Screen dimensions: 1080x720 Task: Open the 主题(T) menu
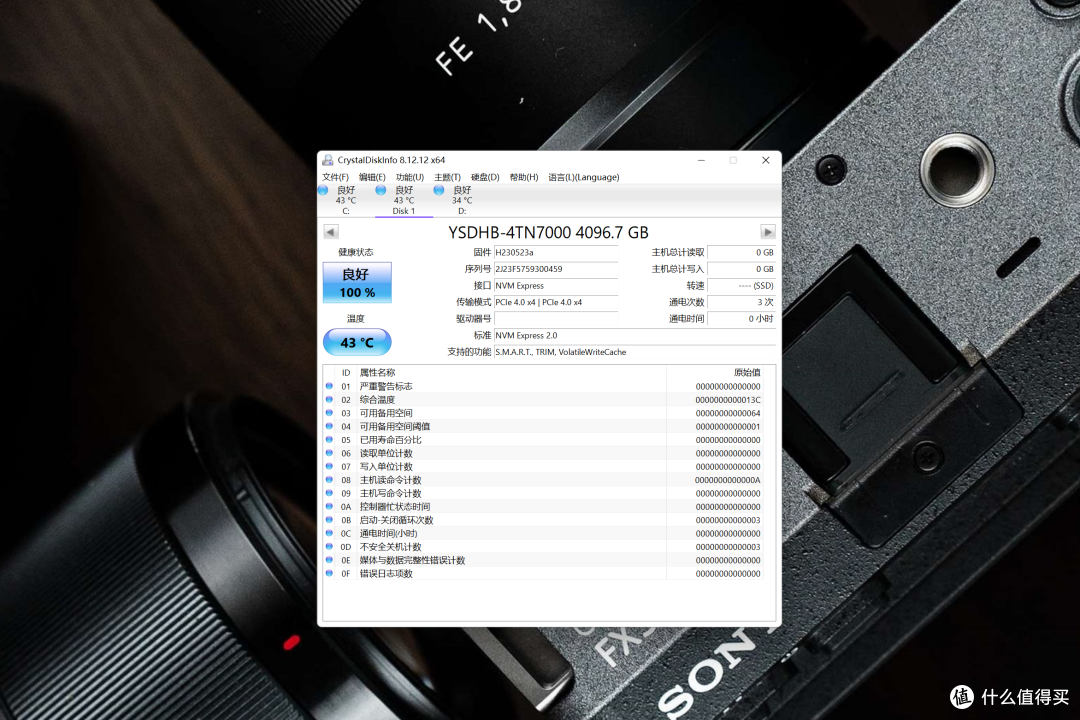447,177
